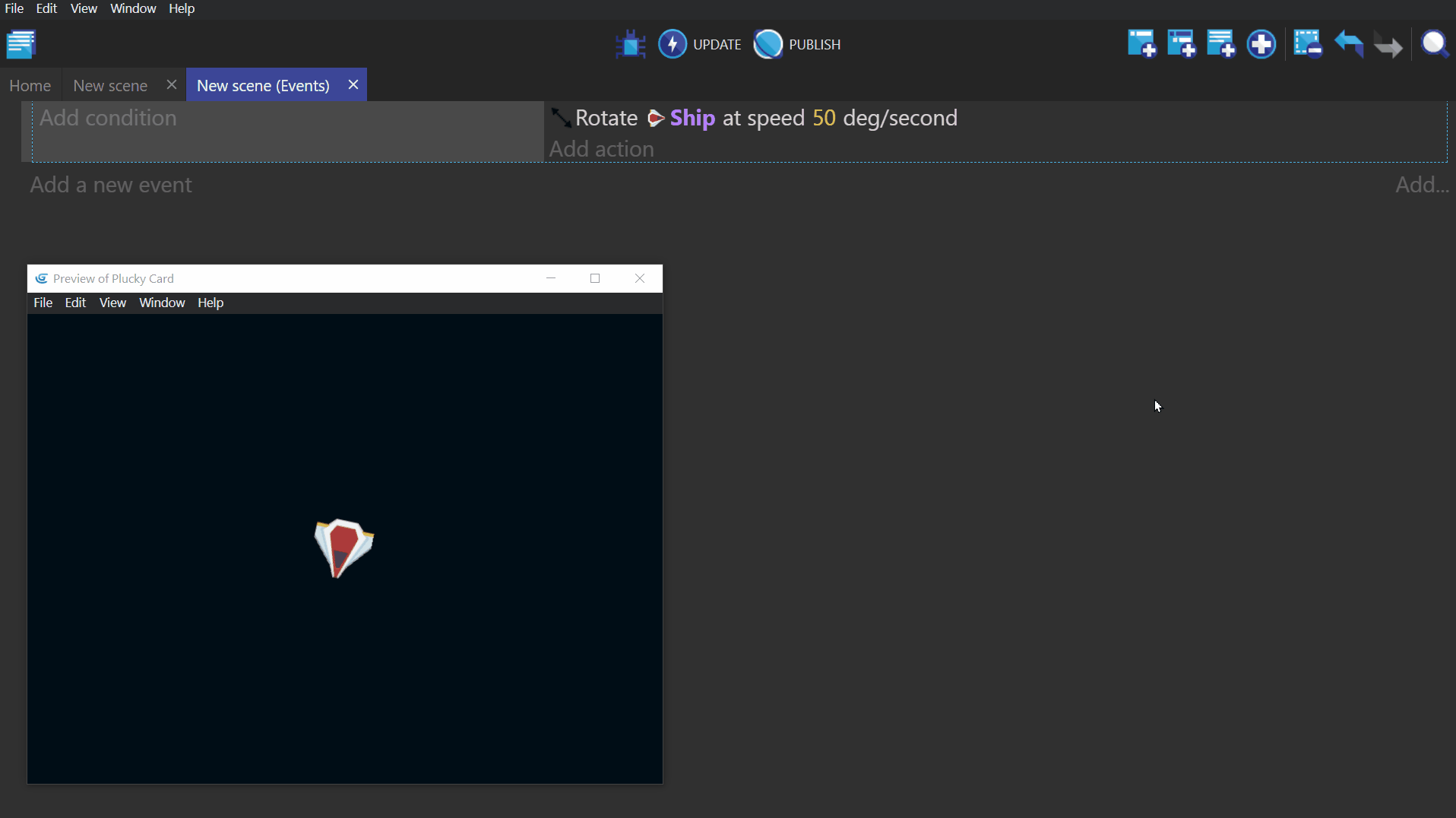Click the Add a new event link
This screenshot has width=1456, height=818.
111,185
